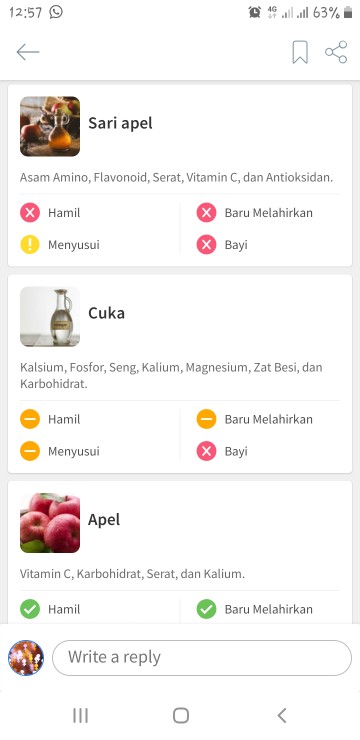Open Android recent apps button

tap(81, 716)
